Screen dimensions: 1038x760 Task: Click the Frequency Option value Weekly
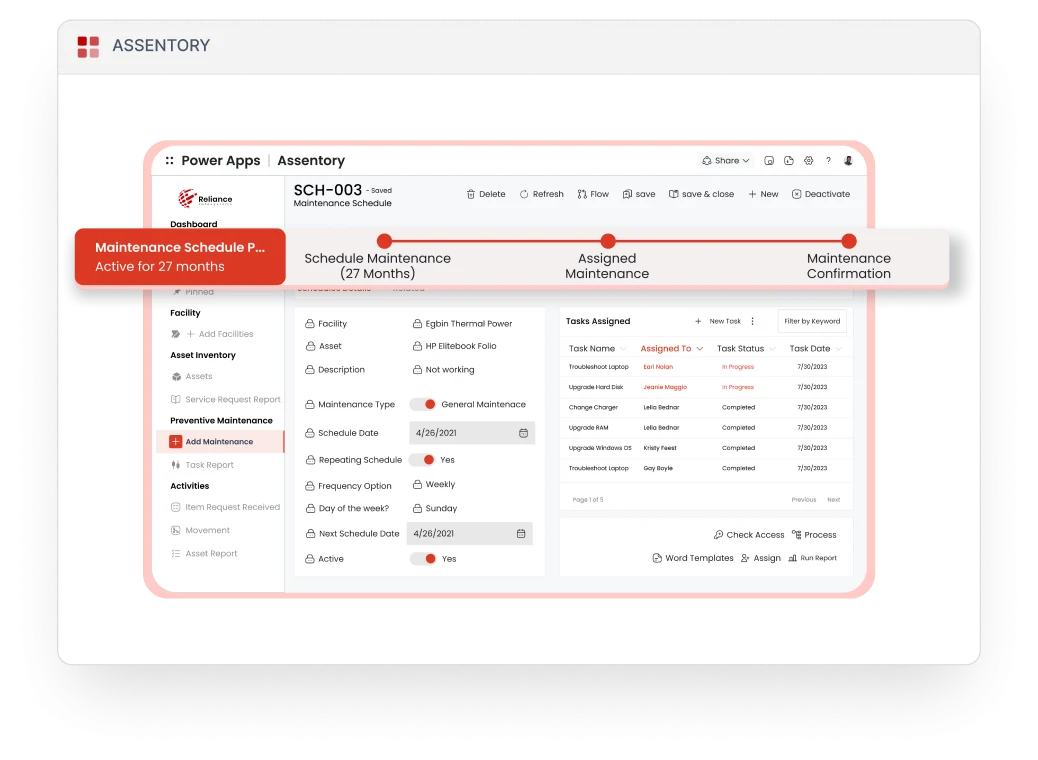point(440,485)
